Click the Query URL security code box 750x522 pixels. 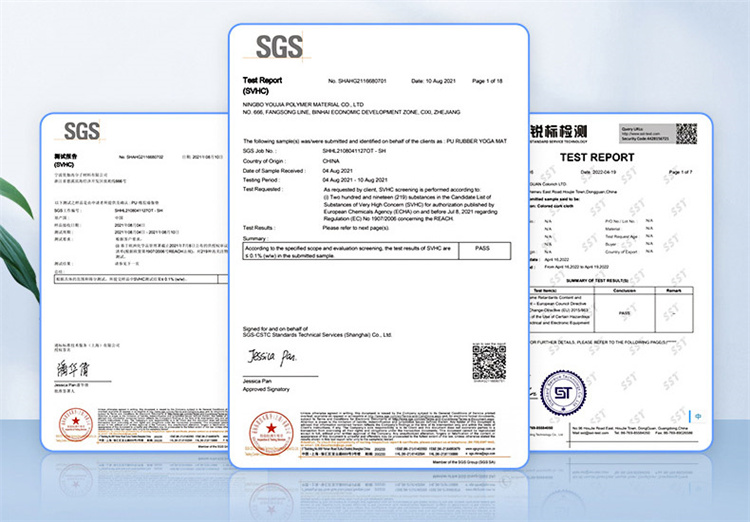pyautogui.click(x=647, y=133)
